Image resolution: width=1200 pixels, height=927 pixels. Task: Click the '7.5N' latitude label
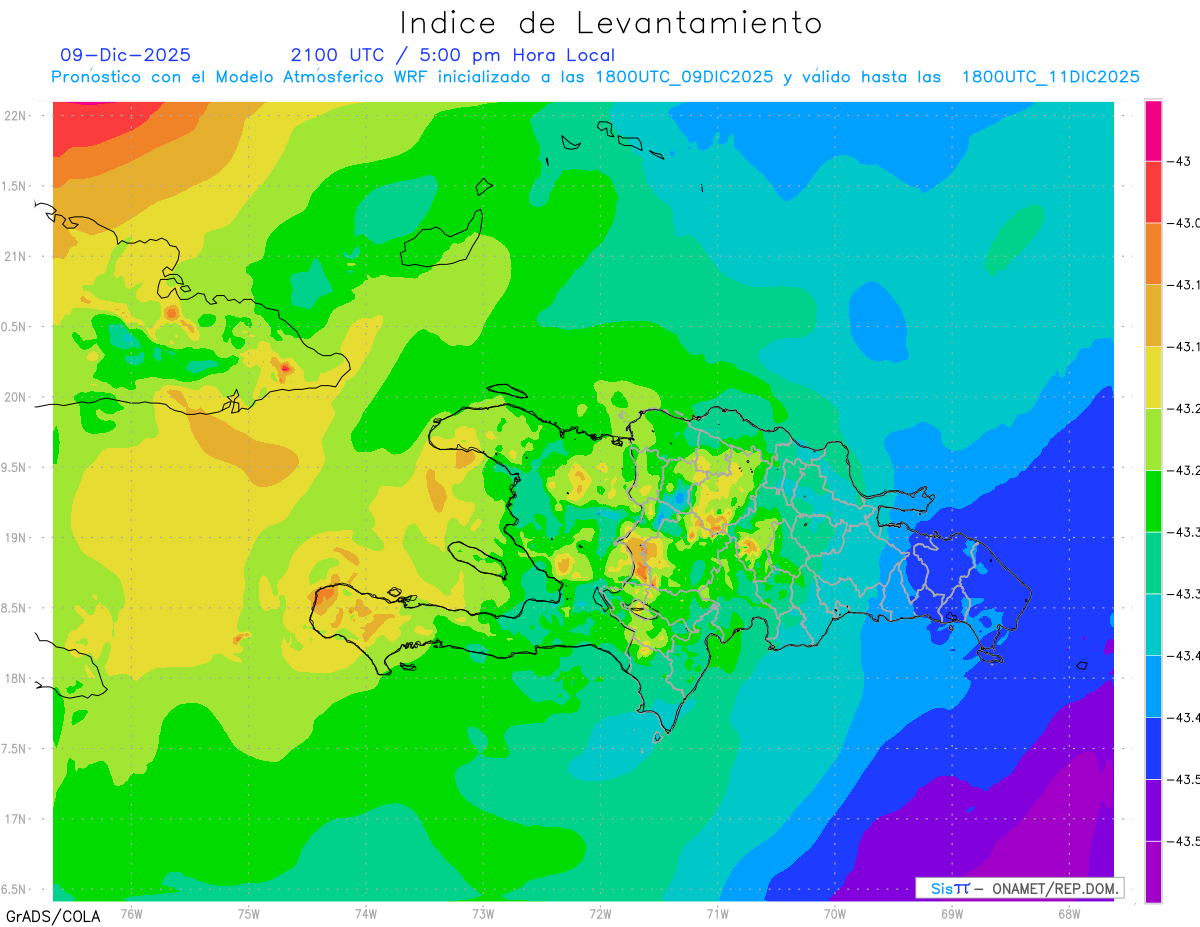(x=14, y=749)
